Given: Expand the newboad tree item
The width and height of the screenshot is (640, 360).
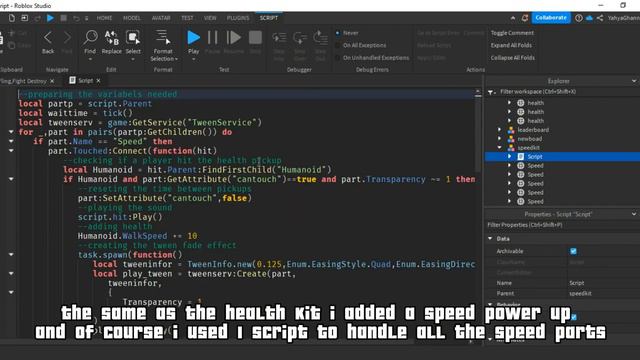Looking at the screenshot, I should coord(500,139).
